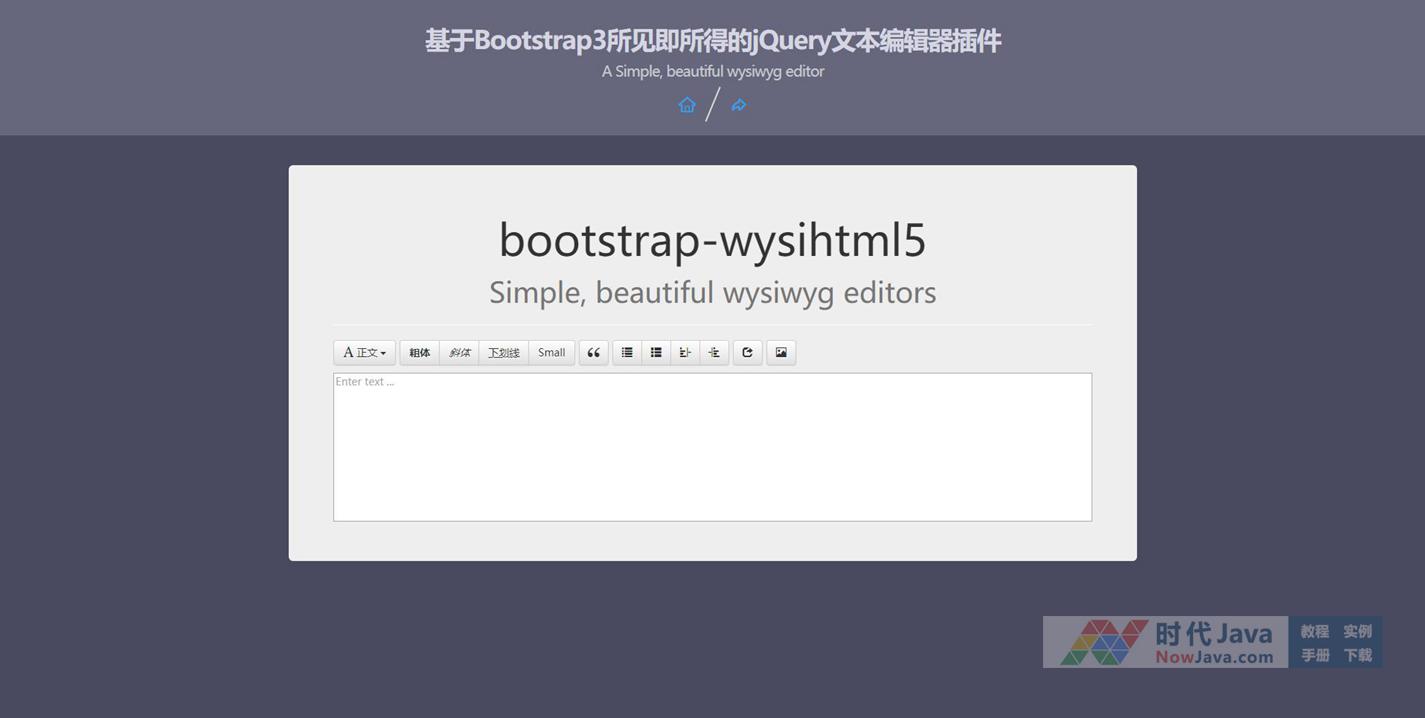This screenshot has width=1425, height=718.
Task: Go to the home page icon
Action: pyautogui.click(x=687, y=105)
